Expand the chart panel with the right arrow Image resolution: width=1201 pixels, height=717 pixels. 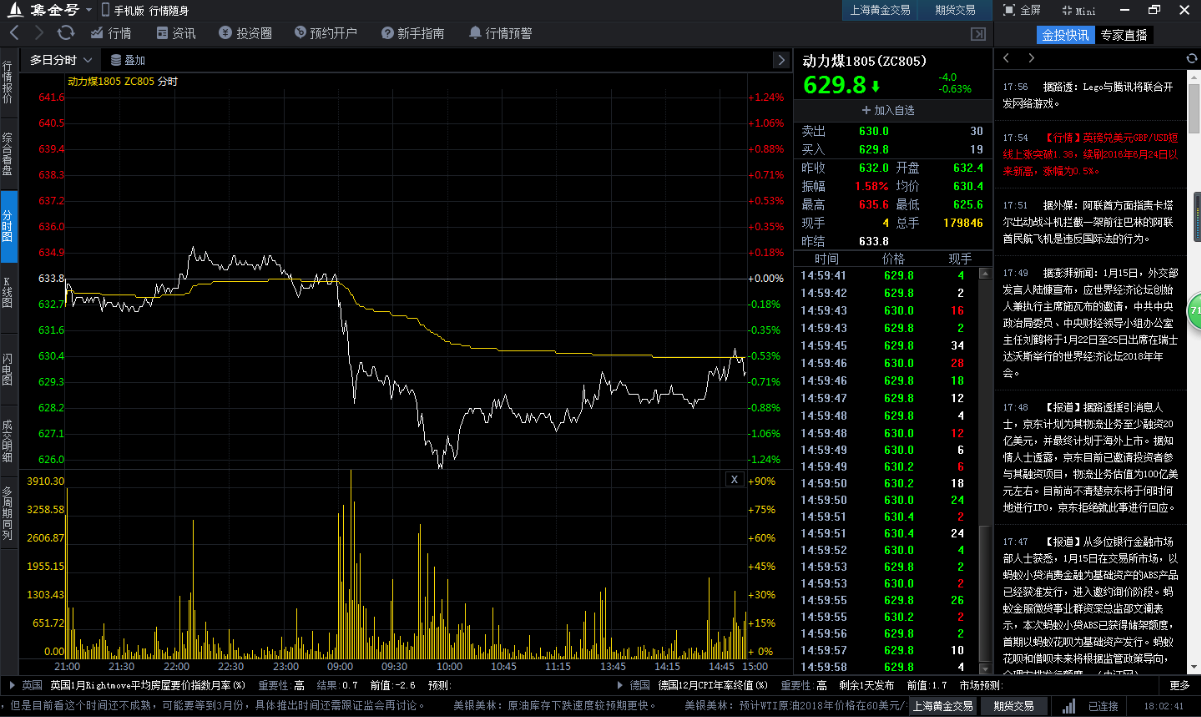pyautogui.click(x=781, y=59)
